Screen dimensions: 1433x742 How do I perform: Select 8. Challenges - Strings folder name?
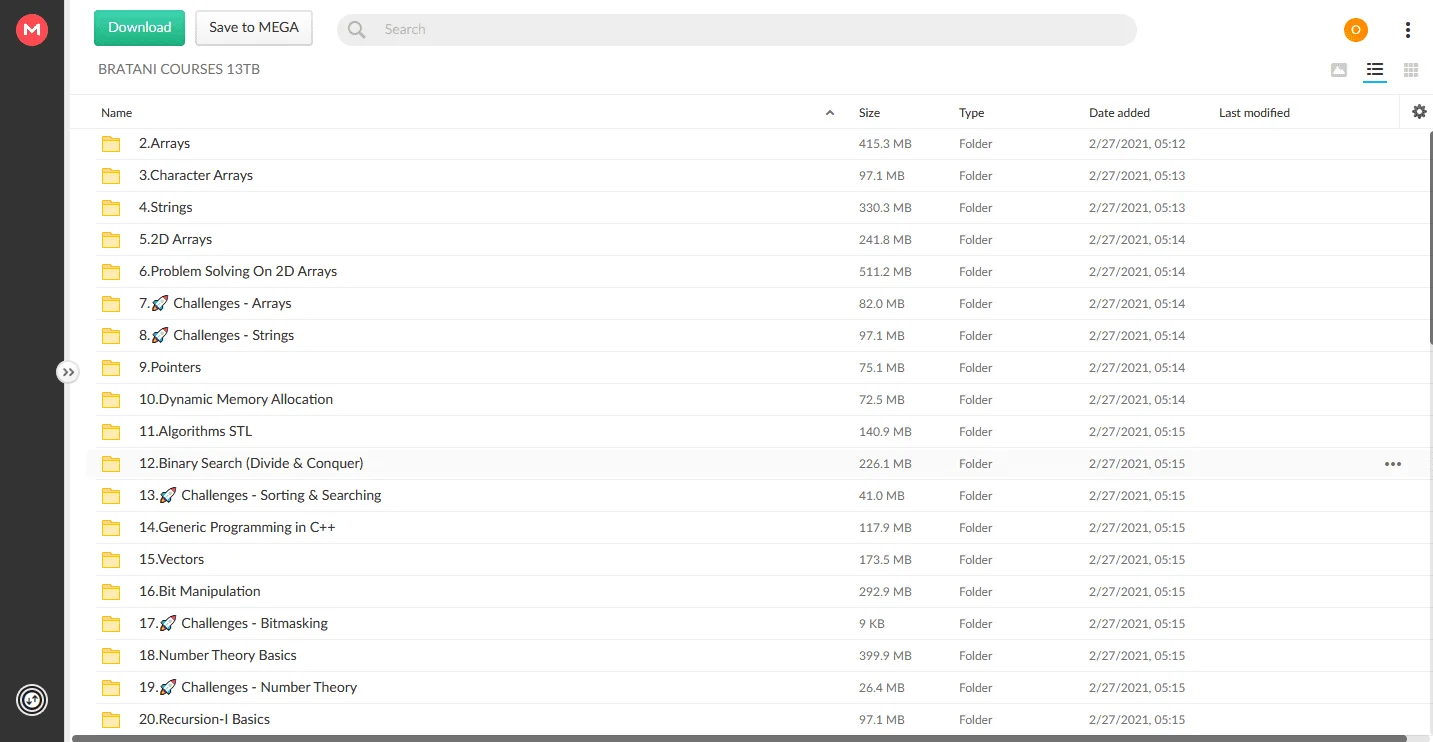(x=216, y=335)
